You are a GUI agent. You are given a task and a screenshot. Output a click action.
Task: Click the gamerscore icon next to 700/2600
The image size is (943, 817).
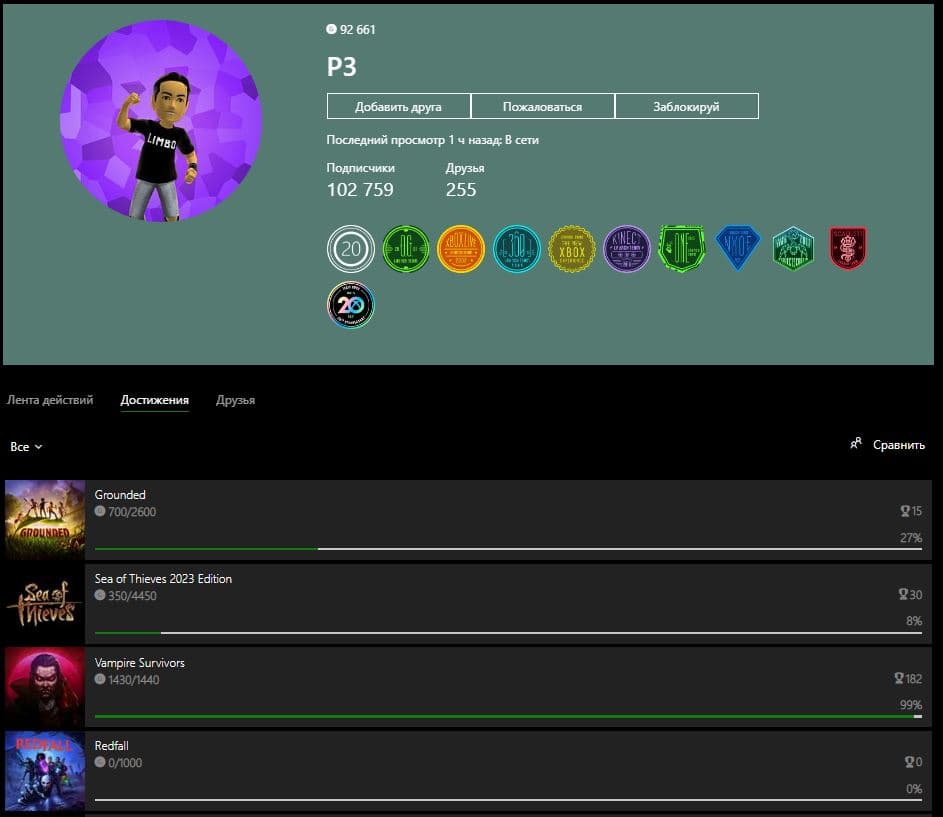click(100, 511)
